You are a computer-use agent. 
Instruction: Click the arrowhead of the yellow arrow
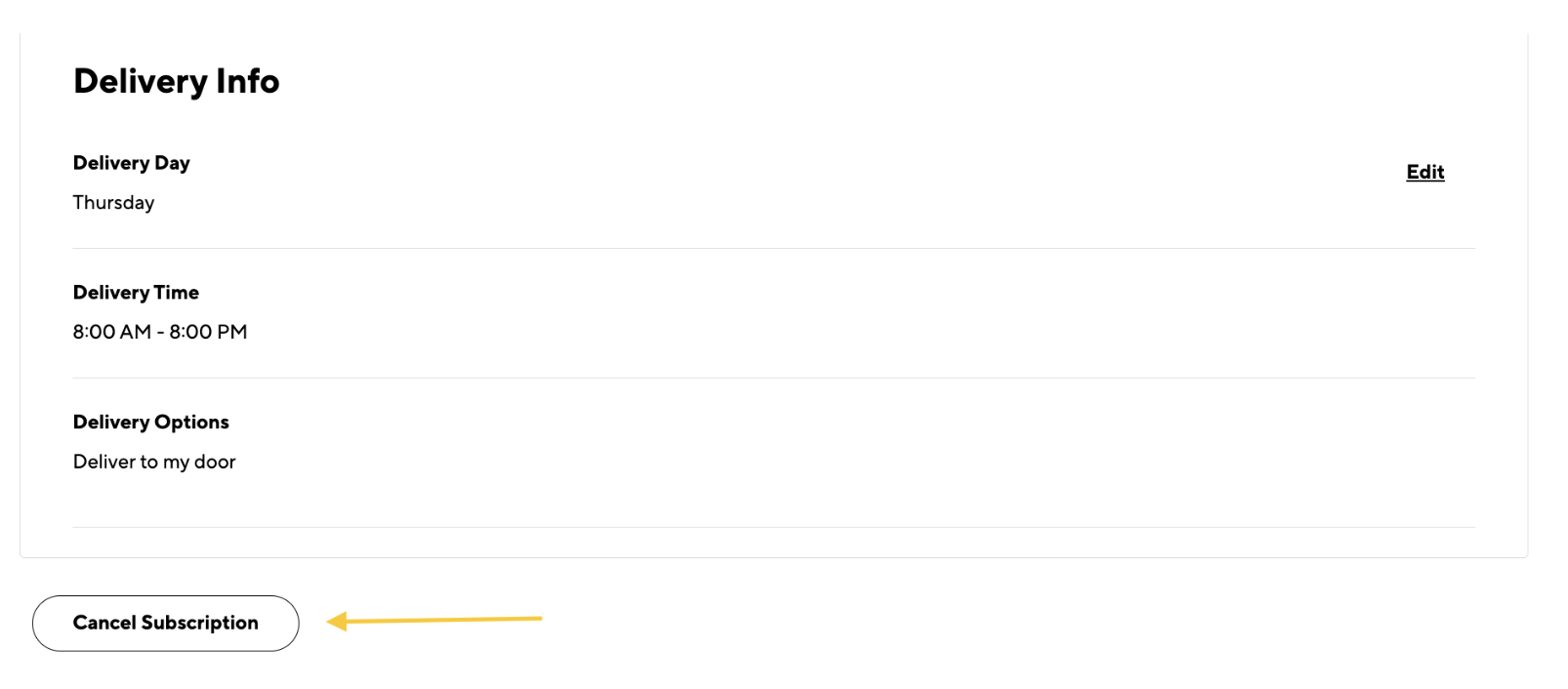[x=337, y=621]
